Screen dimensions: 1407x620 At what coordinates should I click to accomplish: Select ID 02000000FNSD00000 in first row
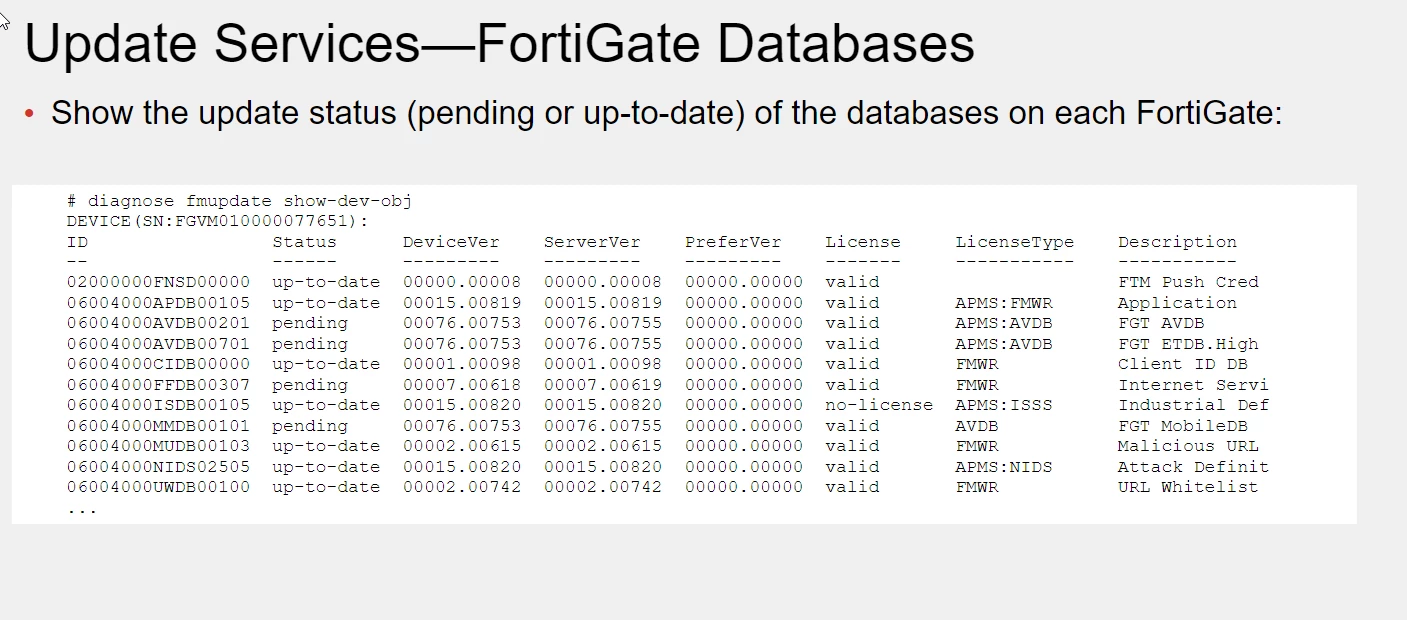[158, 282]
